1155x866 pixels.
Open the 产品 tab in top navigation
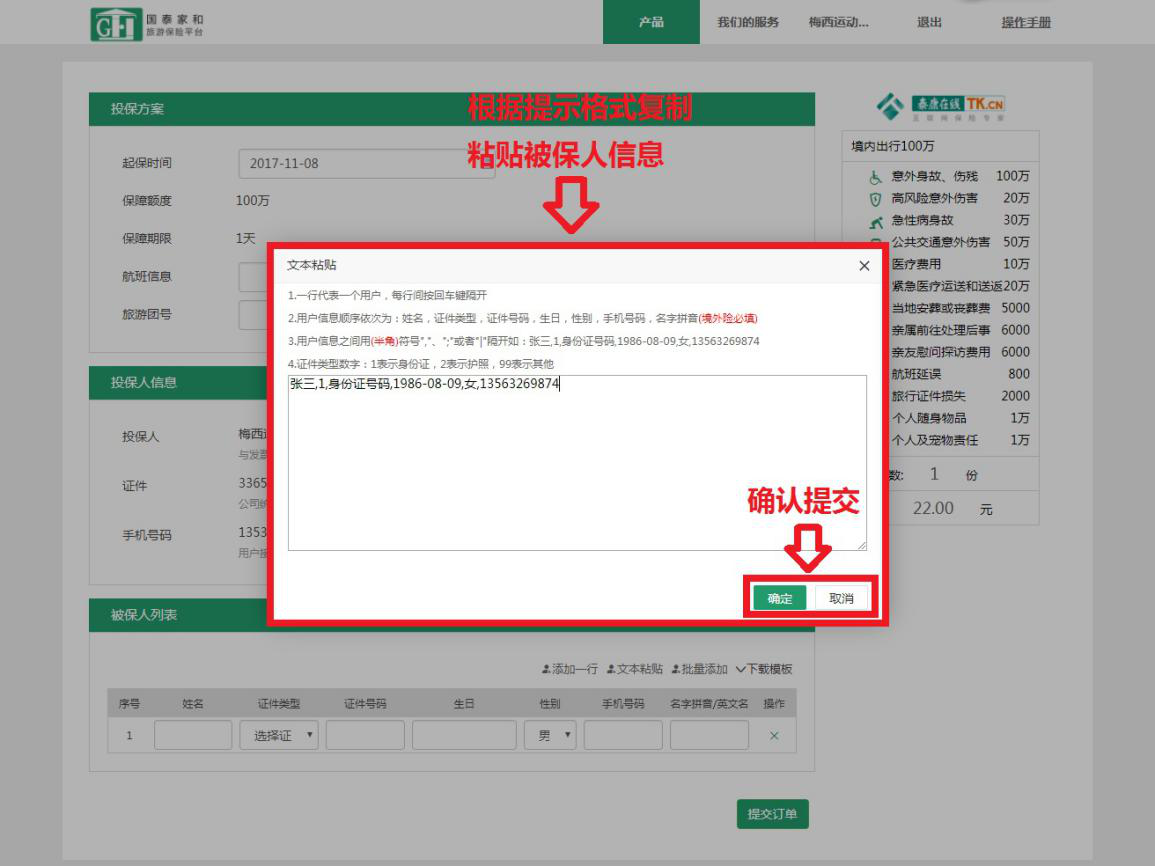click(651, 22)
